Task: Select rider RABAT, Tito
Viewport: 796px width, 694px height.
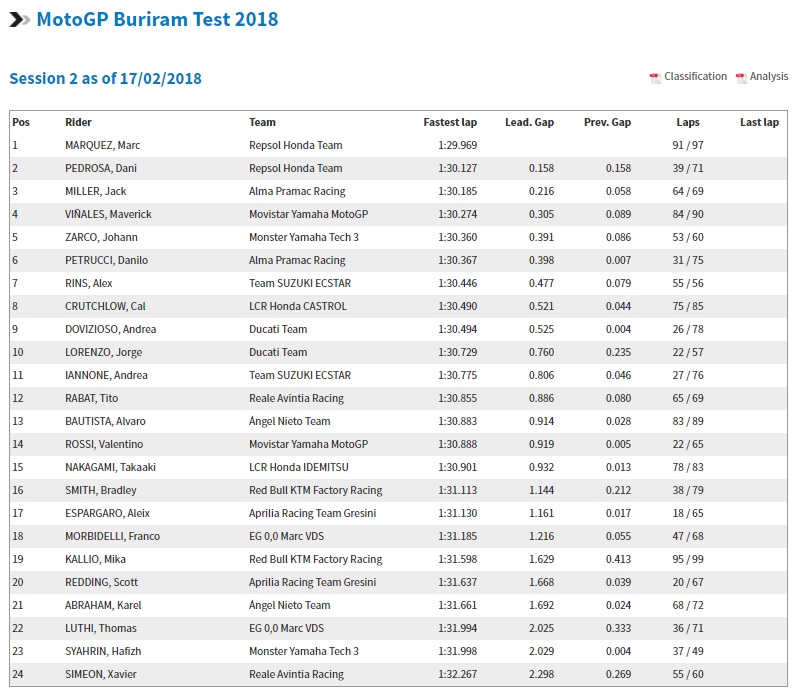Action: [x=91, y=398]
